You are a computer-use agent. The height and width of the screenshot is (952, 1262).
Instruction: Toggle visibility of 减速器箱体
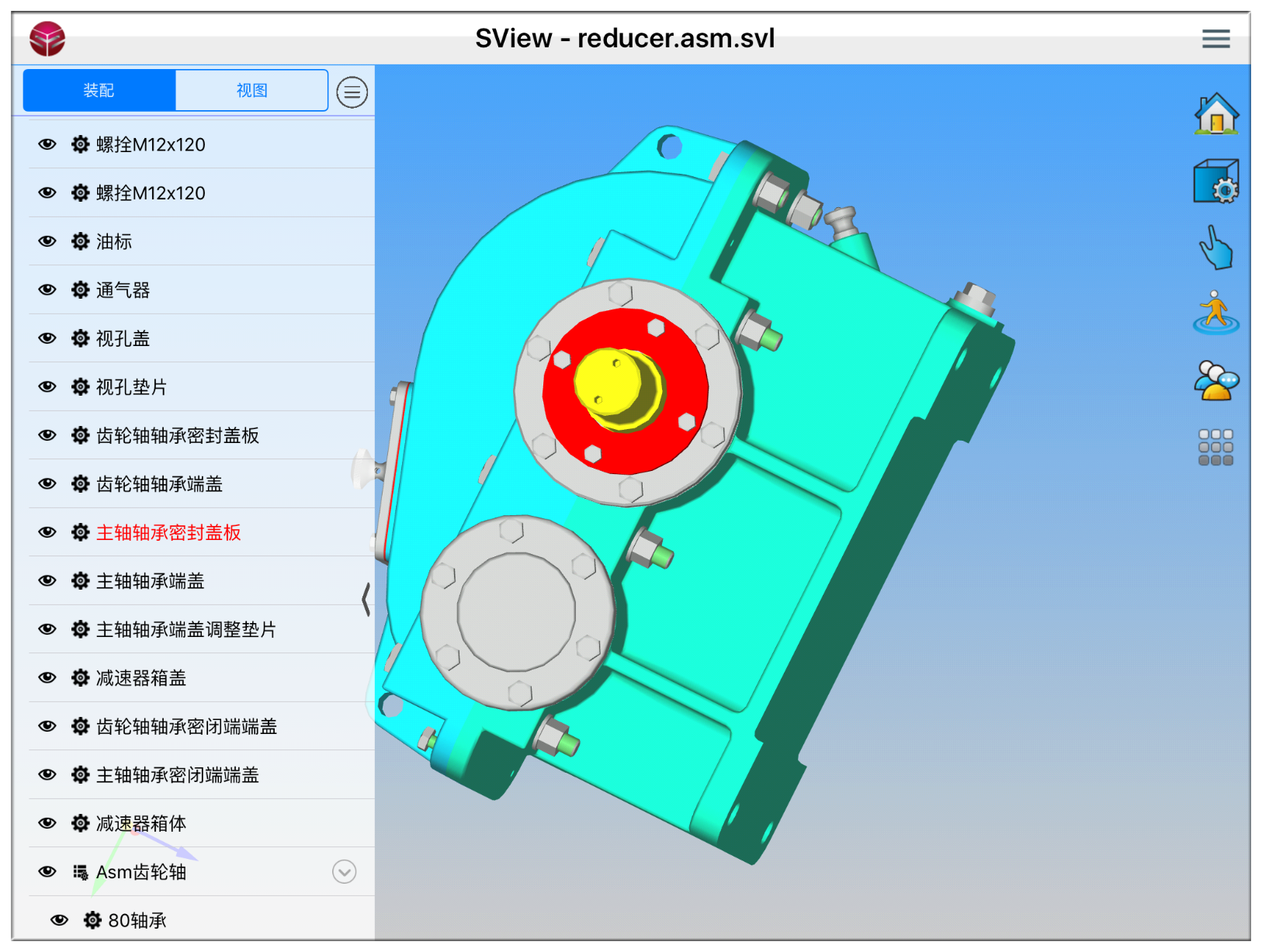[x=47, y=823]
